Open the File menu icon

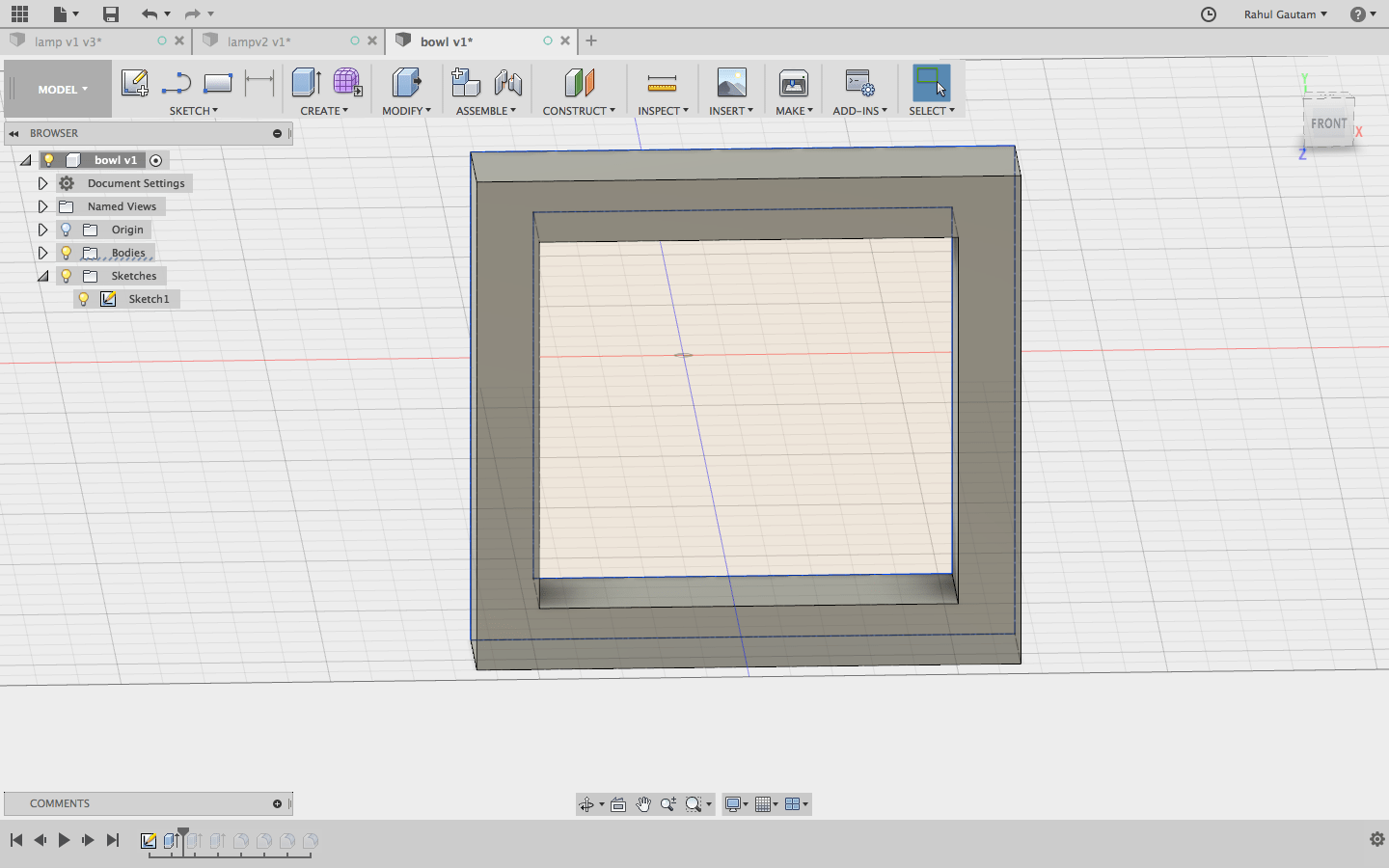point(66,14)
